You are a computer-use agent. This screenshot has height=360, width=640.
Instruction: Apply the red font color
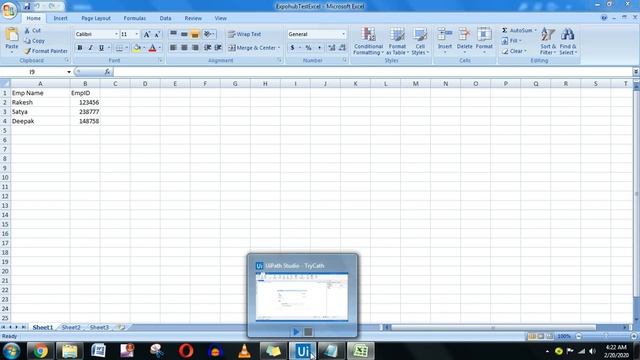pos(152,48)
